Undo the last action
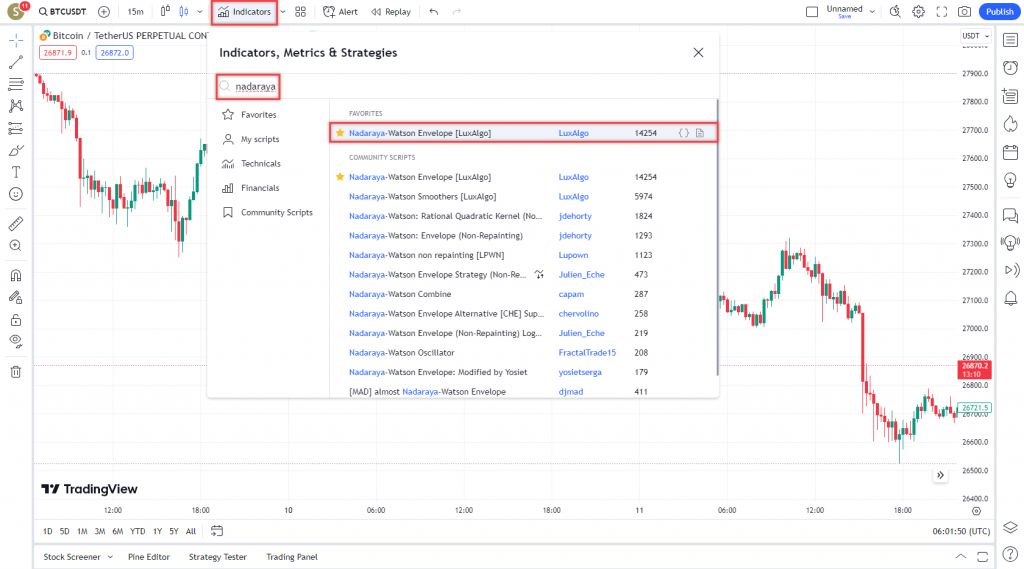Viewport: 1024px width, 569px height. tap(434, 12)
